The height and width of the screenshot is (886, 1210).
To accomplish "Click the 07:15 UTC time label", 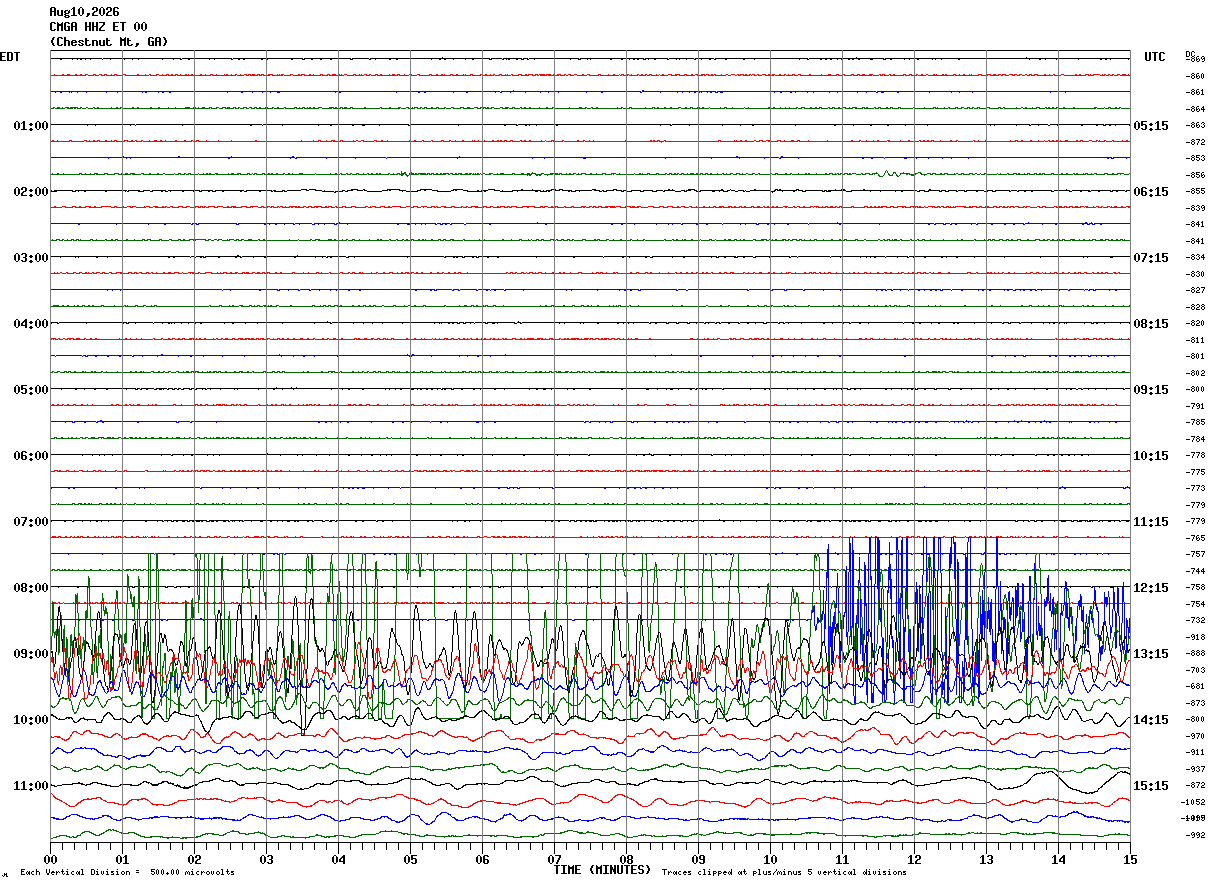I will (x=1151, y=258).
